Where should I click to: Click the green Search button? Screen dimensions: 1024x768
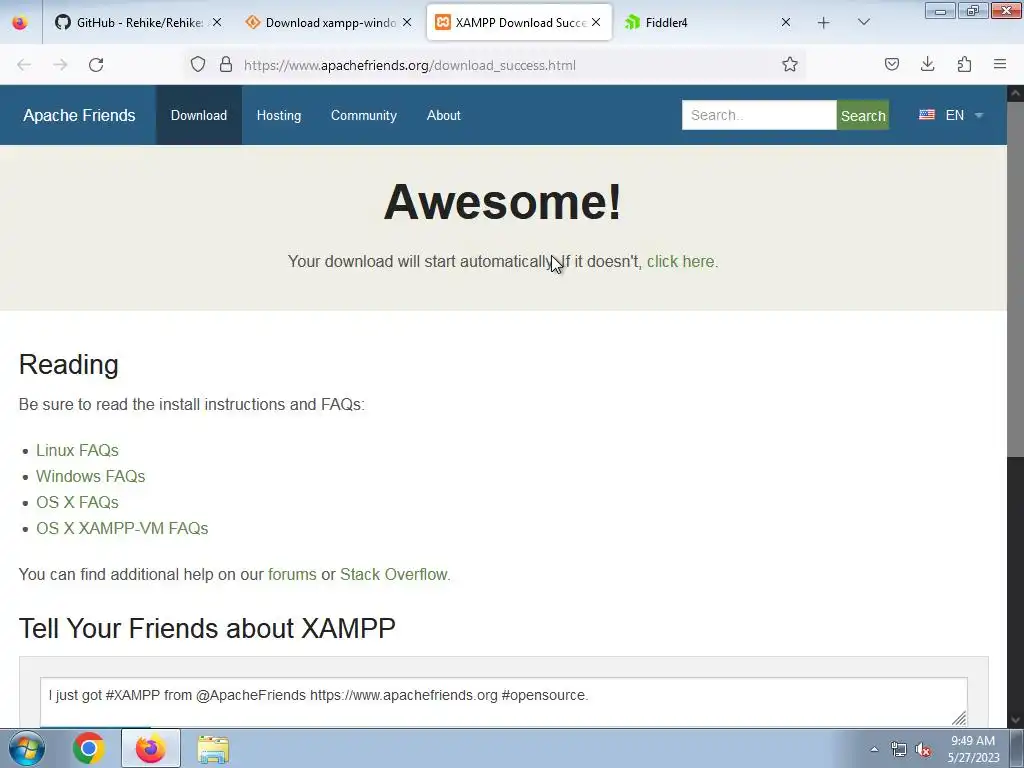pyautogui.click(x=863, y=115)
